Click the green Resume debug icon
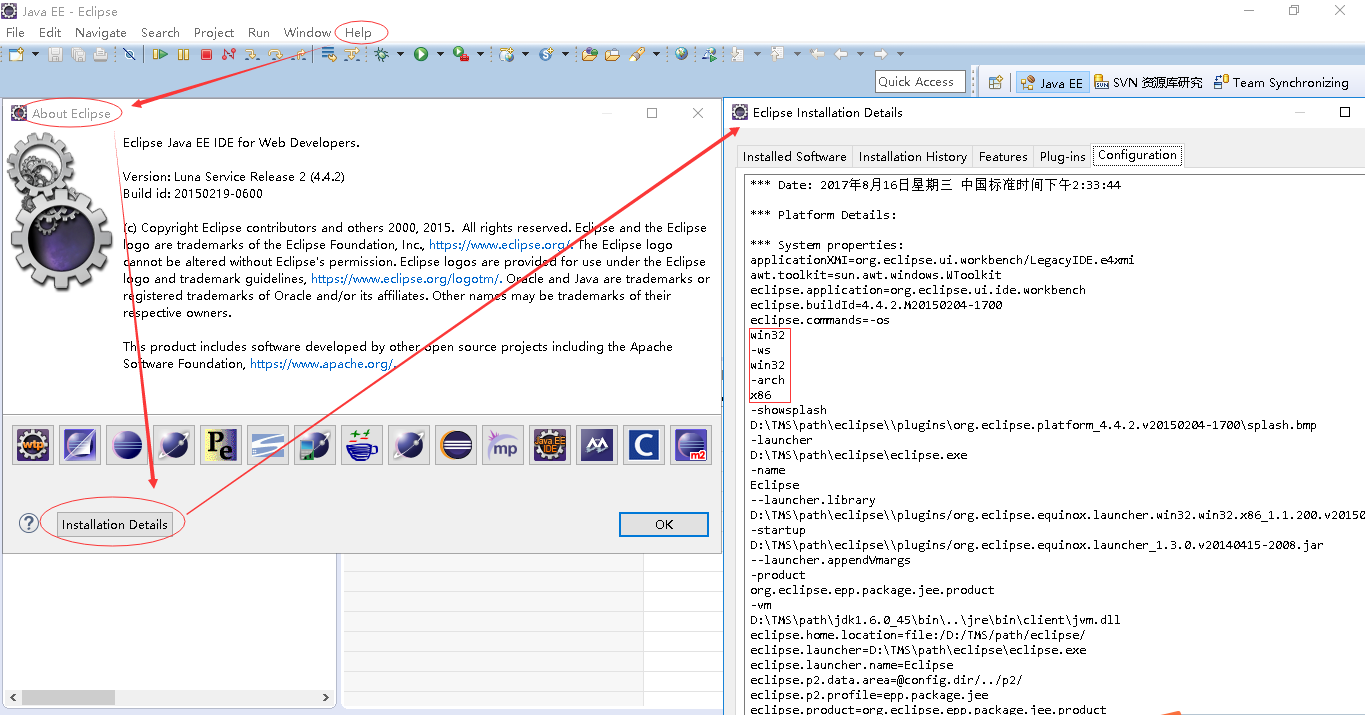The image size is (1365, 715). pos(160,54)
